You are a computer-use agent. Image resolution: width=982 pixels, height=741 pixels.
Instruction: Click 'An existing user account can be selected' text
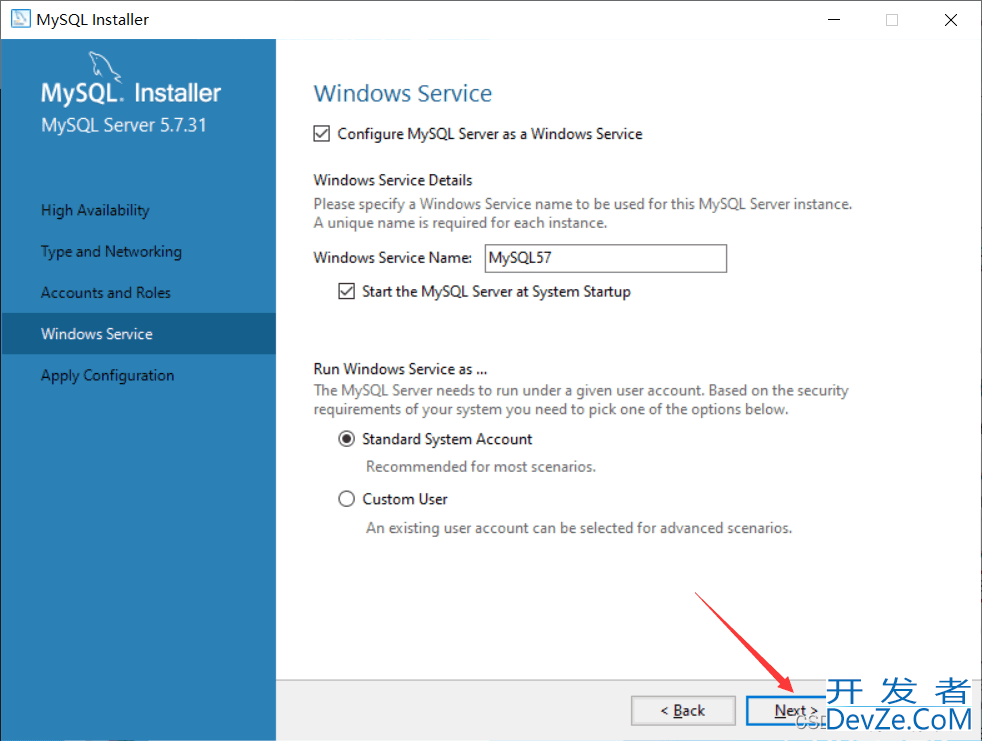[579, 528]
